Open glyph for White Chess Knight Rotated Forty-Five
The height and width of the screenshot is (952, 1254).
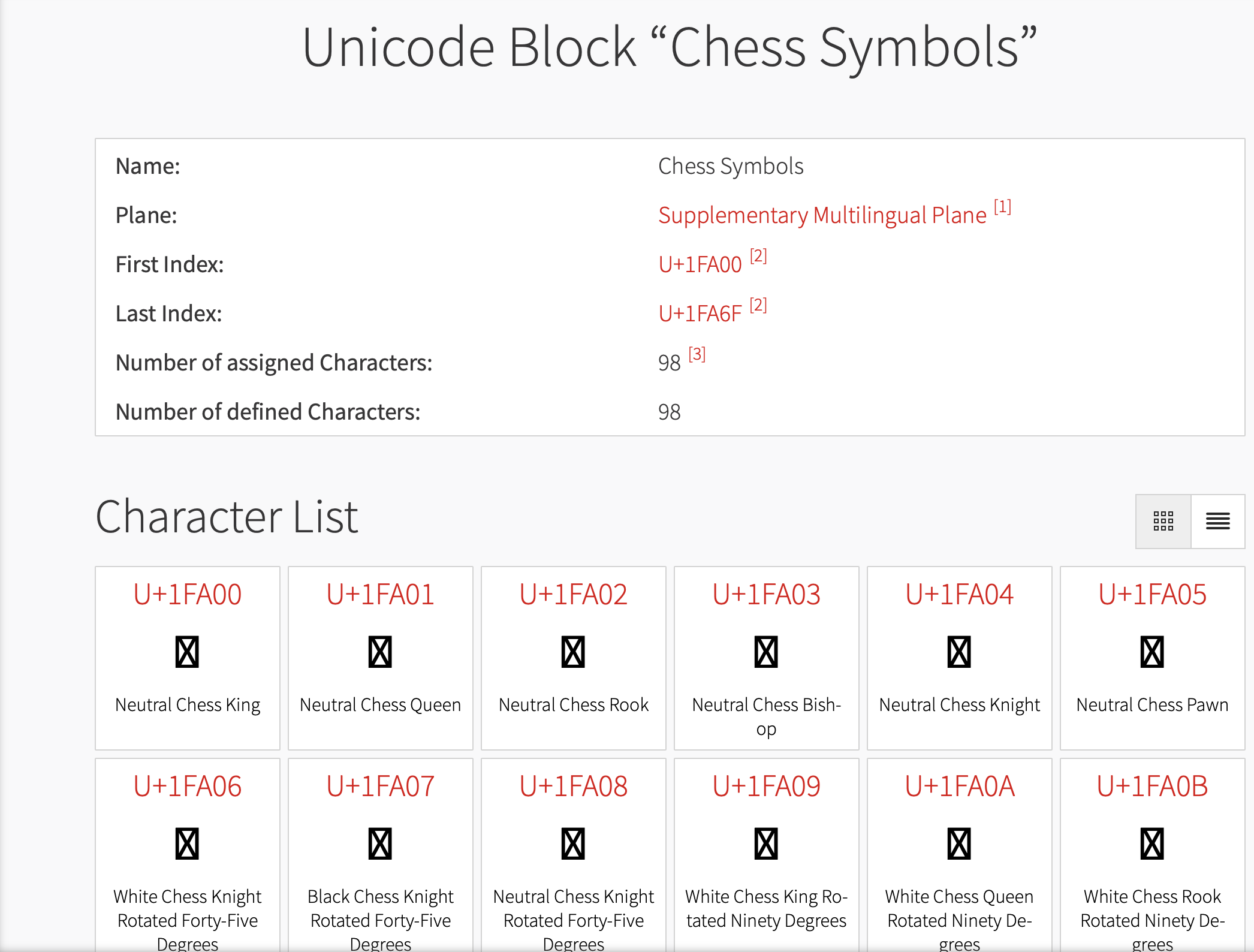pos(187,844)
